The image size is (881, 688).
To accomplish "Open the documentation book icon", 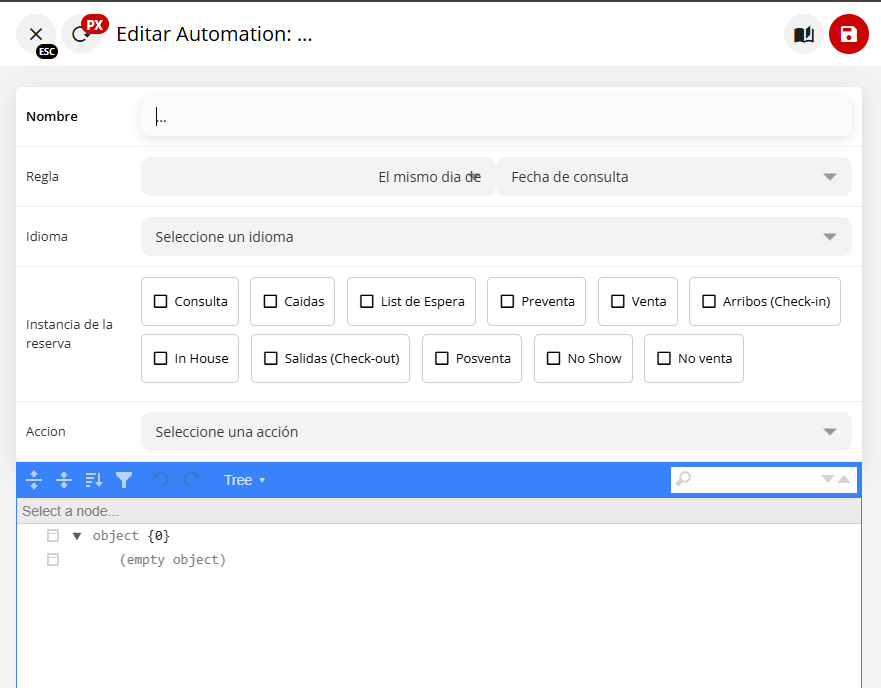I will (x=803, y=34).
